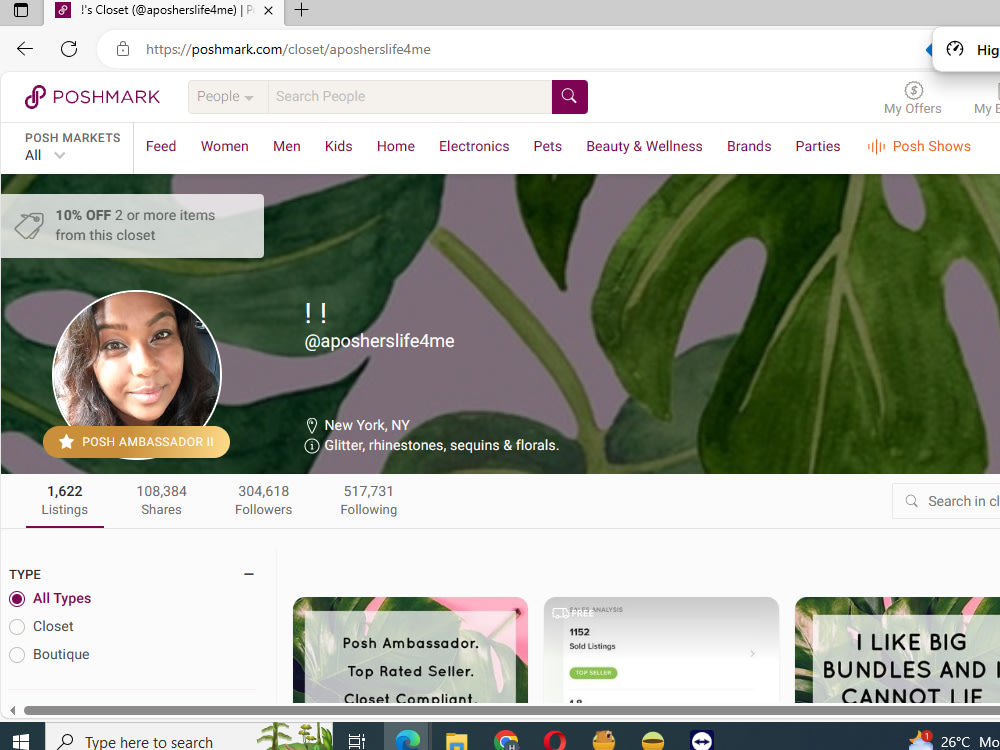Image resolution: width=1000 pixels, height=750 pixels.
Task: Open the Windows Start menu
Action: click(x=21, y=741)
